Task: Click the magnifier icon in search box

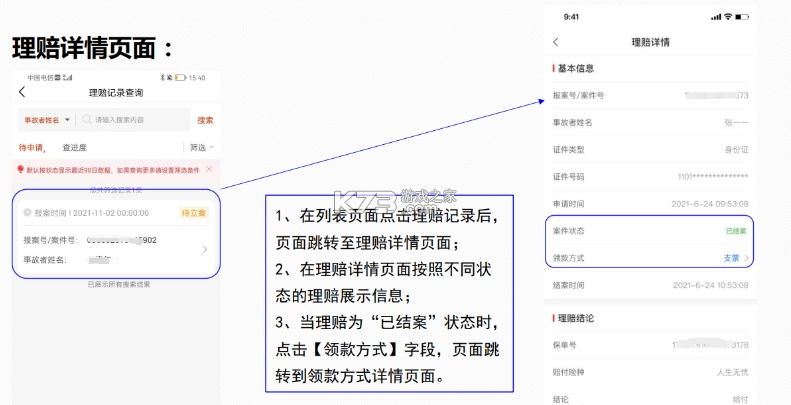Action: click(87, 120)
